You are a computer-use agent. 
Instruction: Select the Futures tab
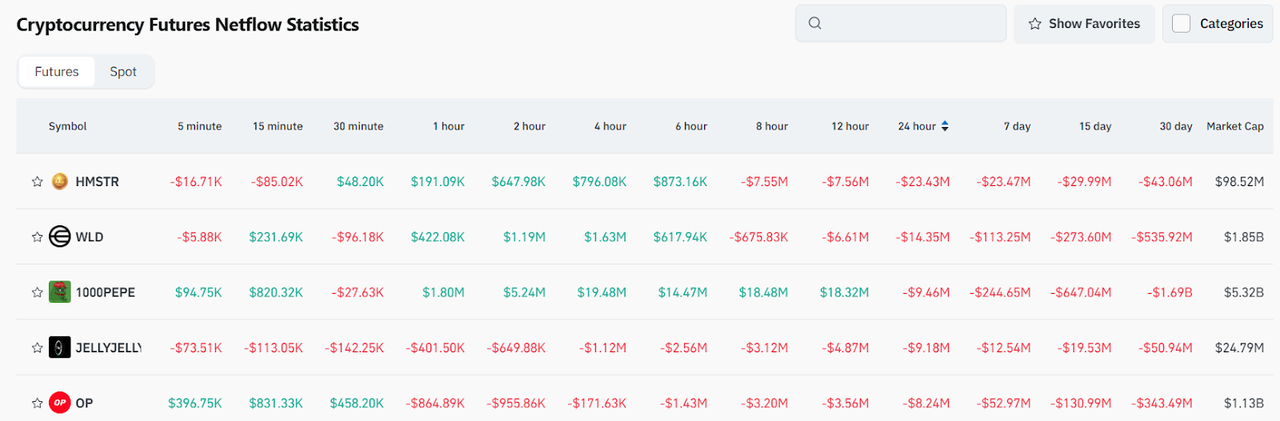pyautogui.click(x=57, y=72)
